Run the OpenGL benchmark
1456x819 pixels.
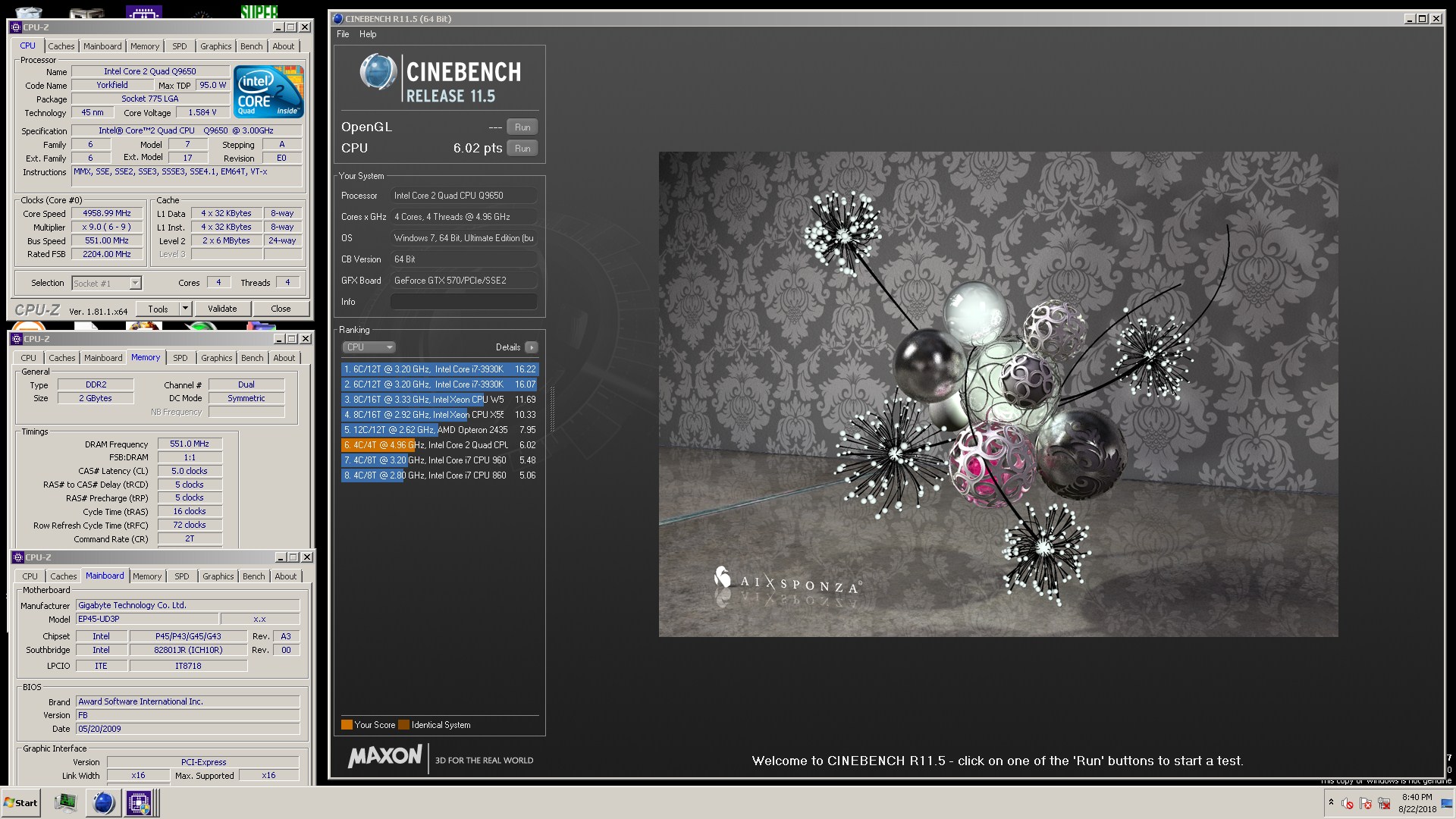click(522, 127)
